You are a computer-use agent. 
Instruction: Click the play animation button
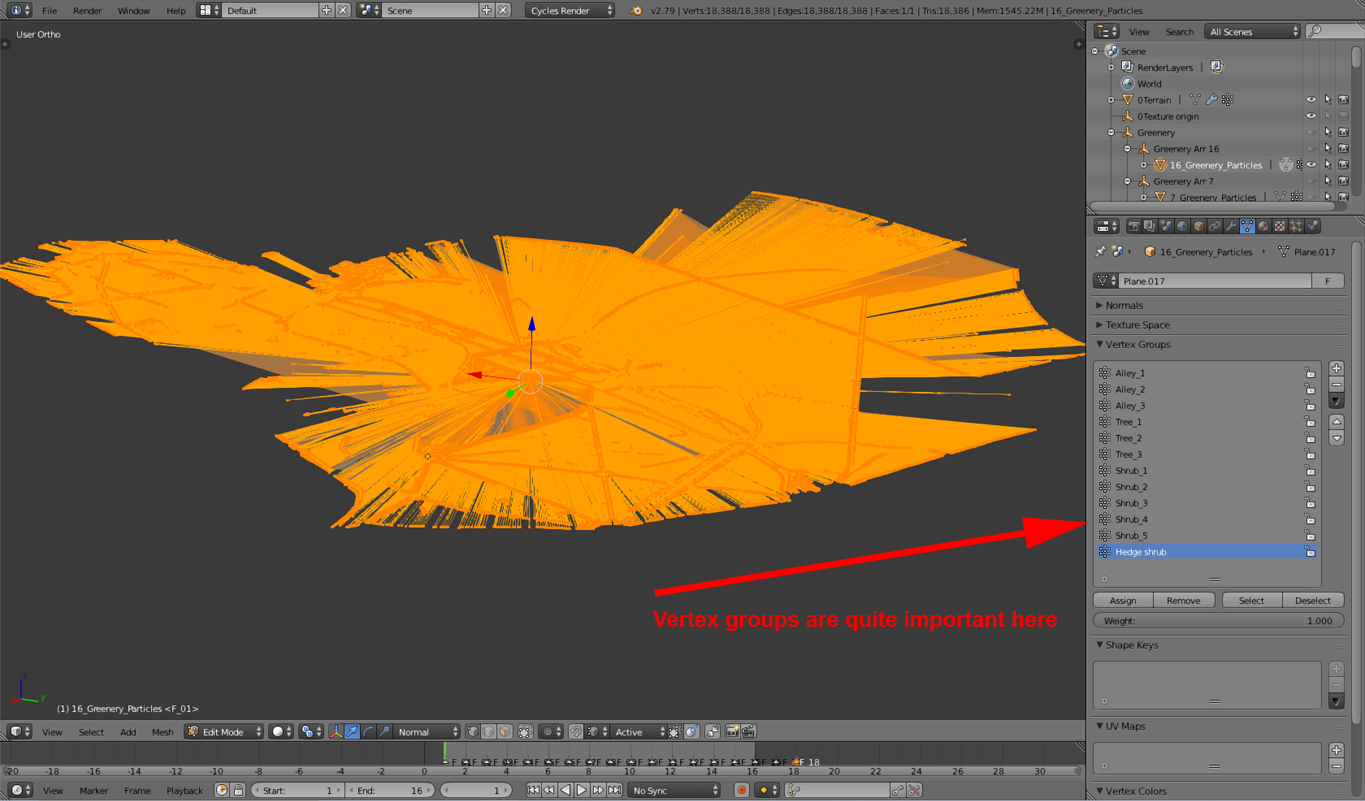(x=581, y=790)
